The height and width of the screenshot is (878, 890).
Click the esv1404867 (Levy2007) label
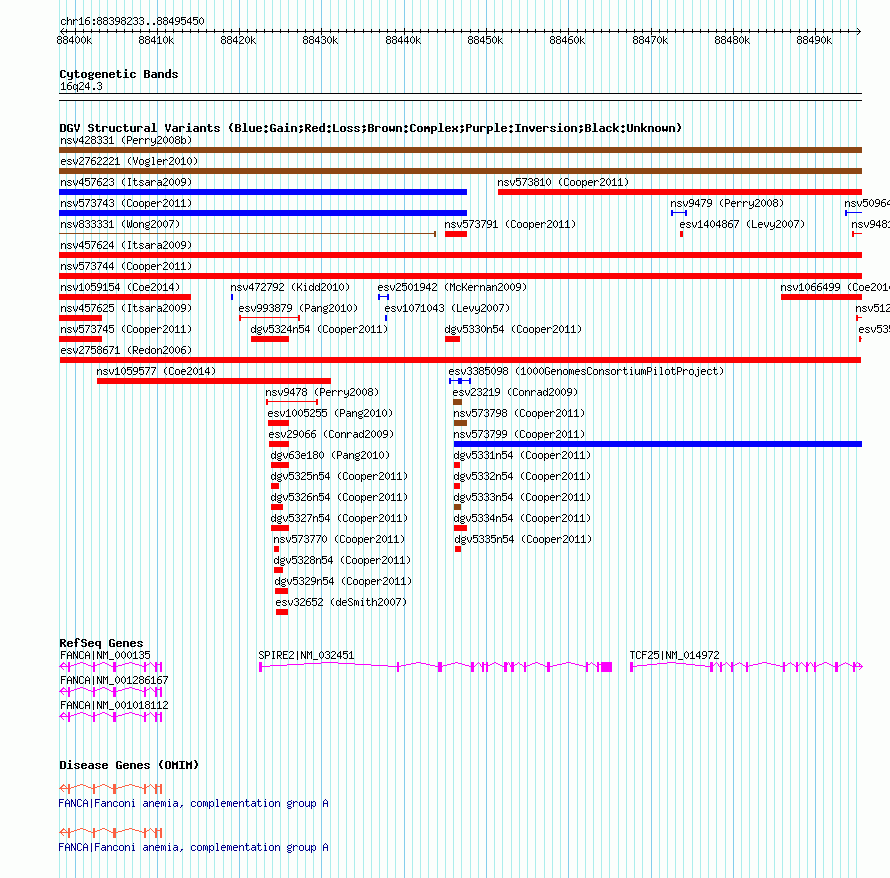point(742,224)
